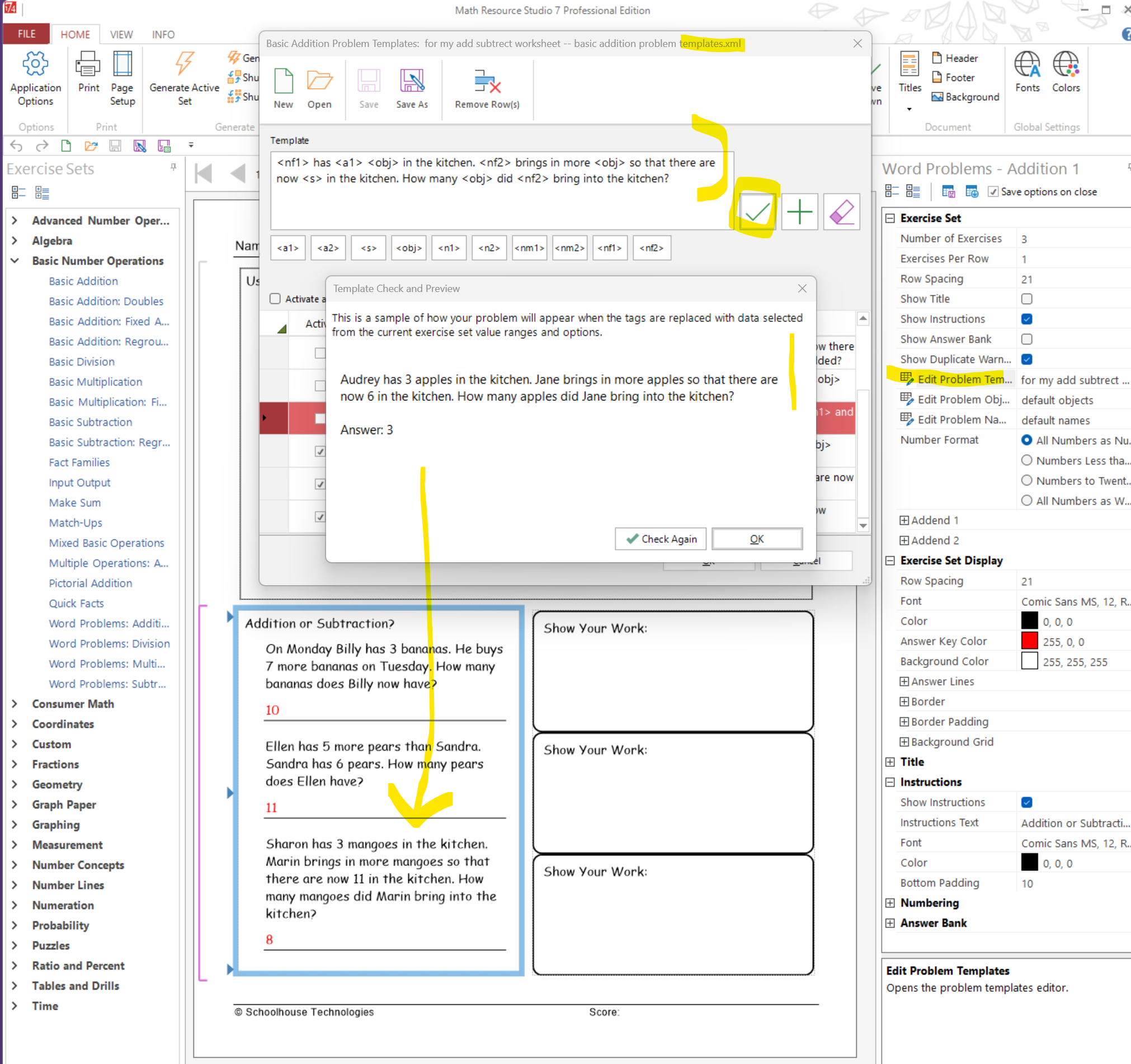The width and height of the screenshot is (1131, 1064).
Task: Open the FILE menu tab
Action: pyautogui.click(x=26, y=34)
